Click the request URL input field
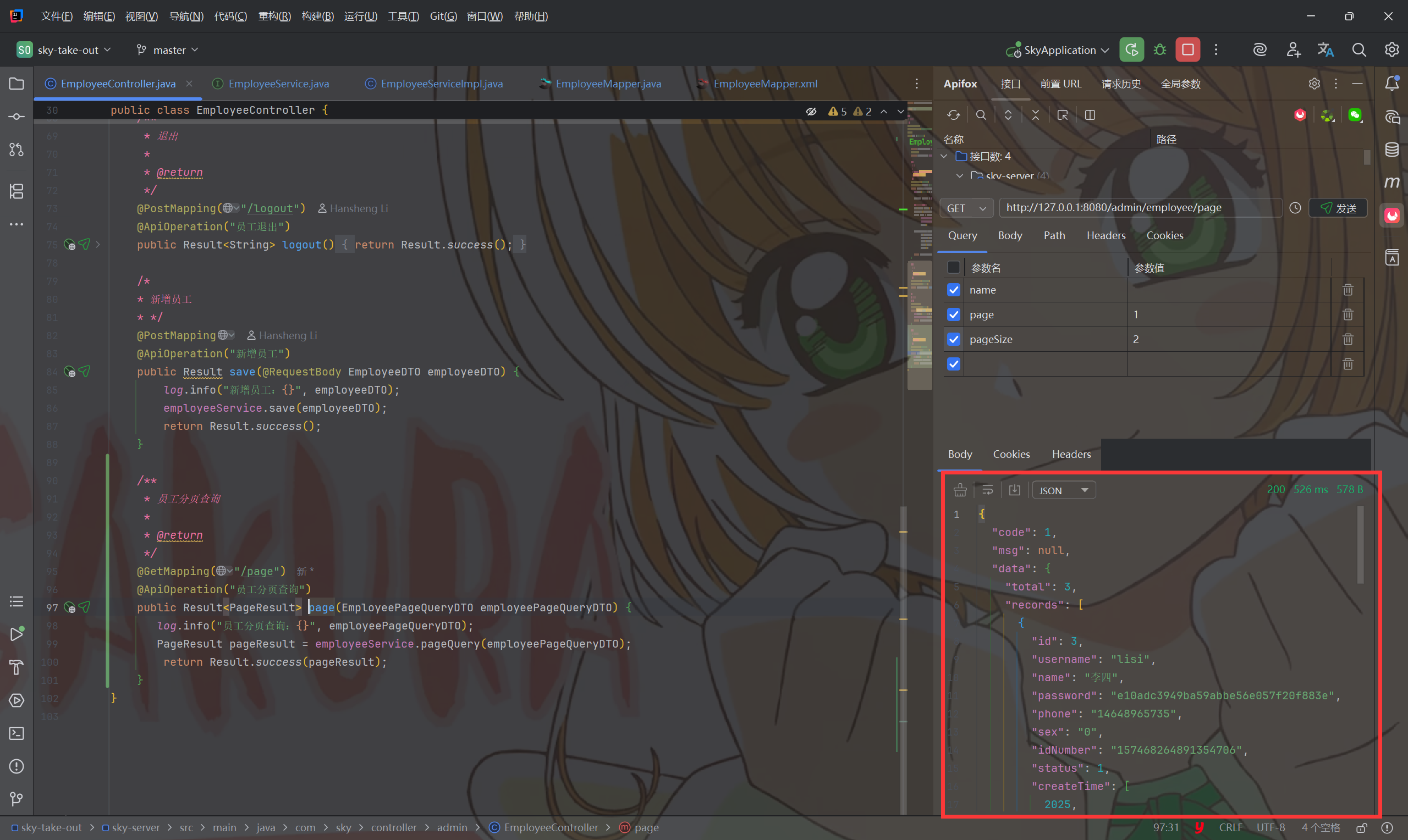The image size is (1408, 840). pos(1138,208)
